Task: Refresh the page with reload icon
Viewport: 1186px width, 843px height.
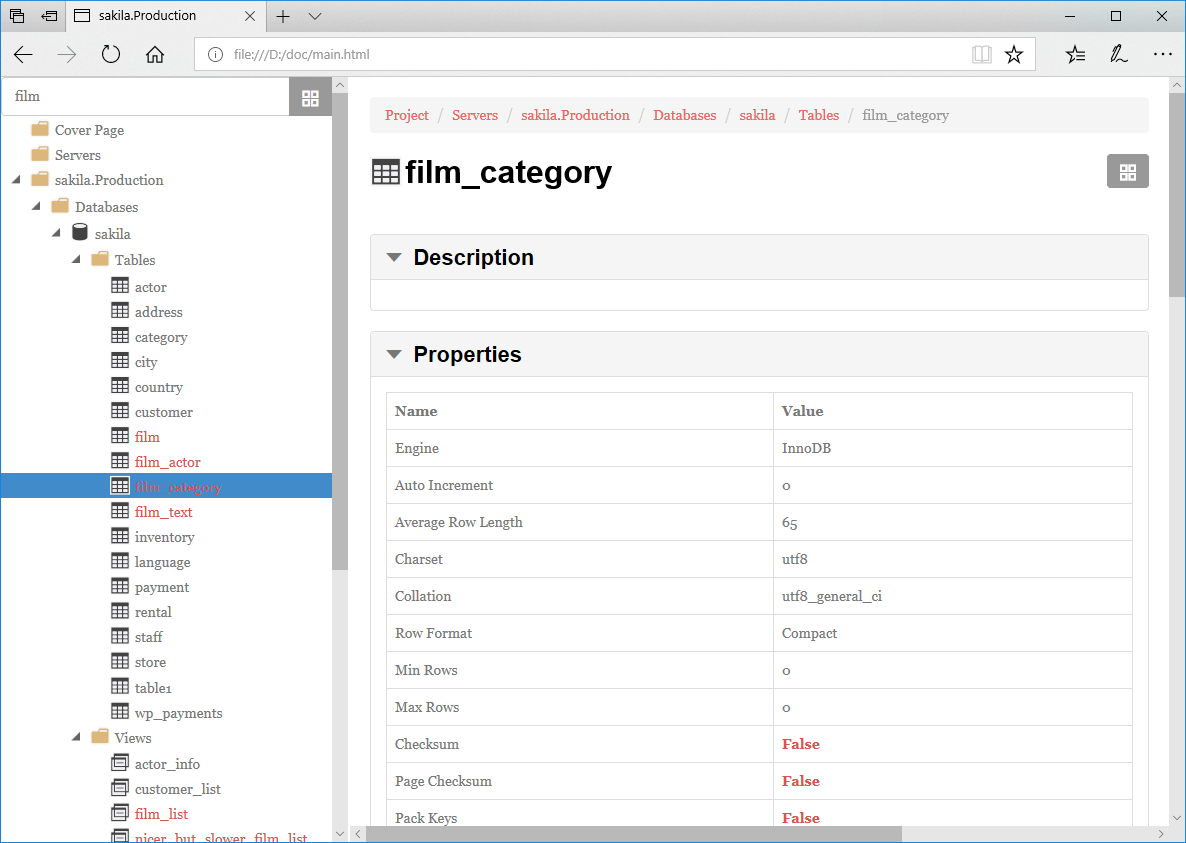Action: click(x=111, y=55)
